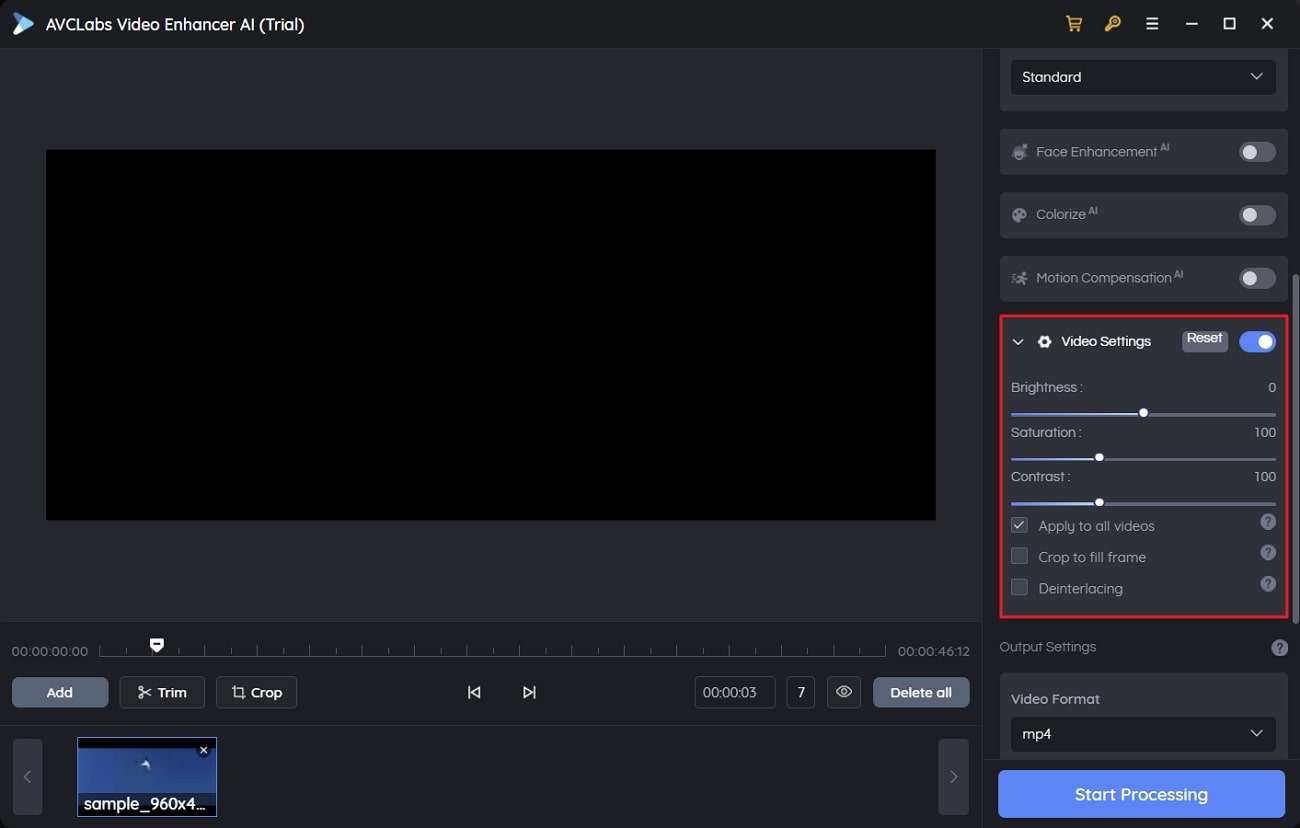The image size is (1300, 828).
Task: Select the sample_960x4 video thumbnail
Action: (x=146, y=777)
